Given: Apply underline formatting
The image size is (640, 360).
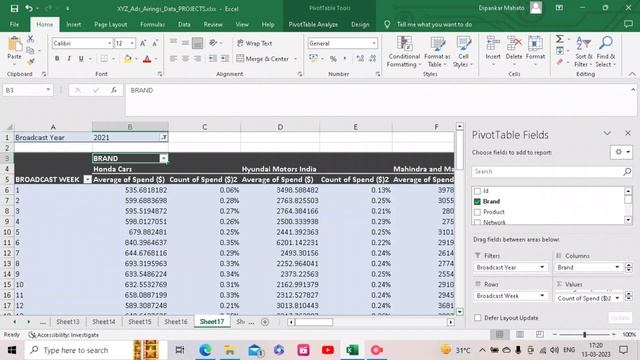Looking at the screenshot, I should coord(81,59).
